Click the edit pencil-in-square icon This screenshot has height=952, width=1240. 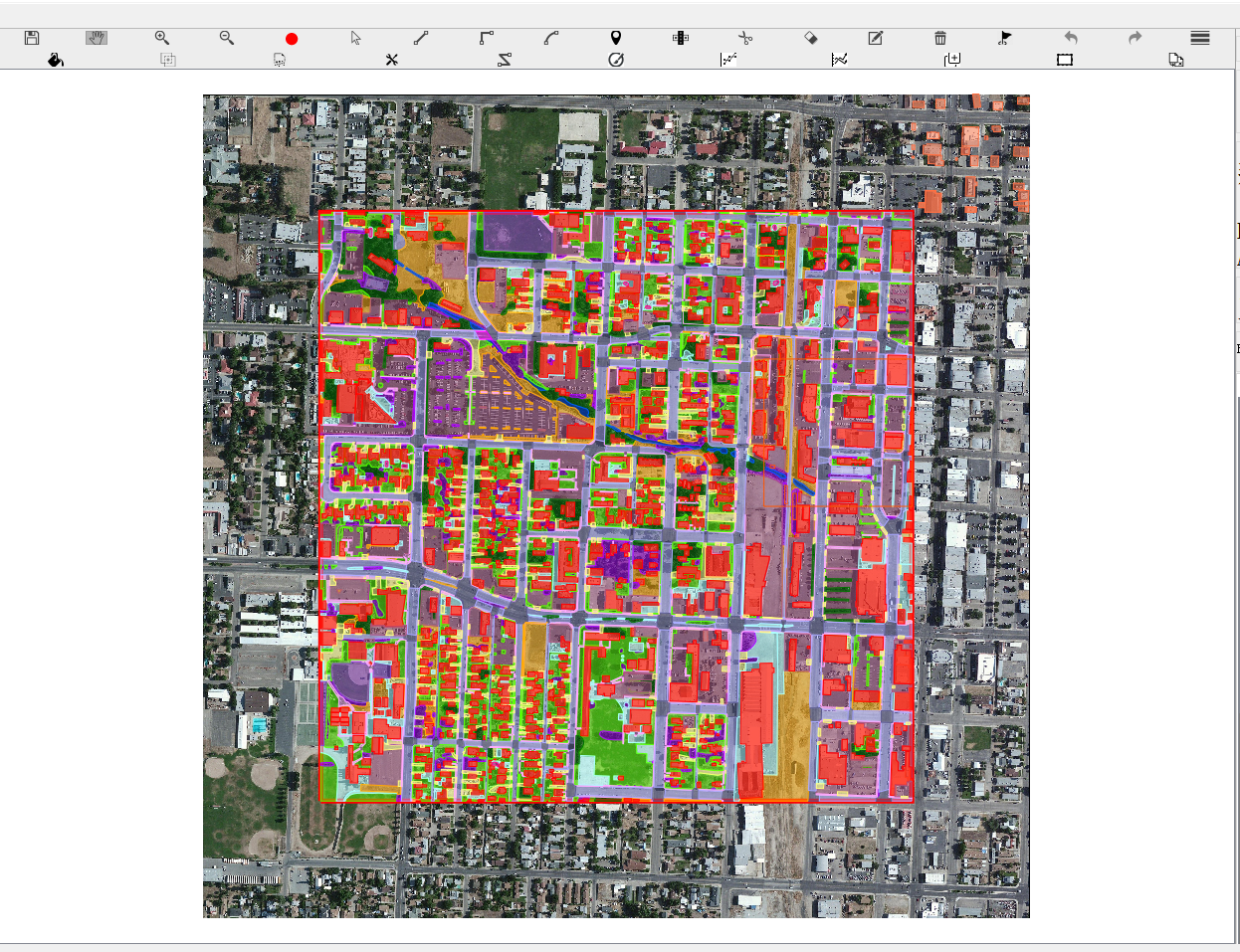coord(876,38)
